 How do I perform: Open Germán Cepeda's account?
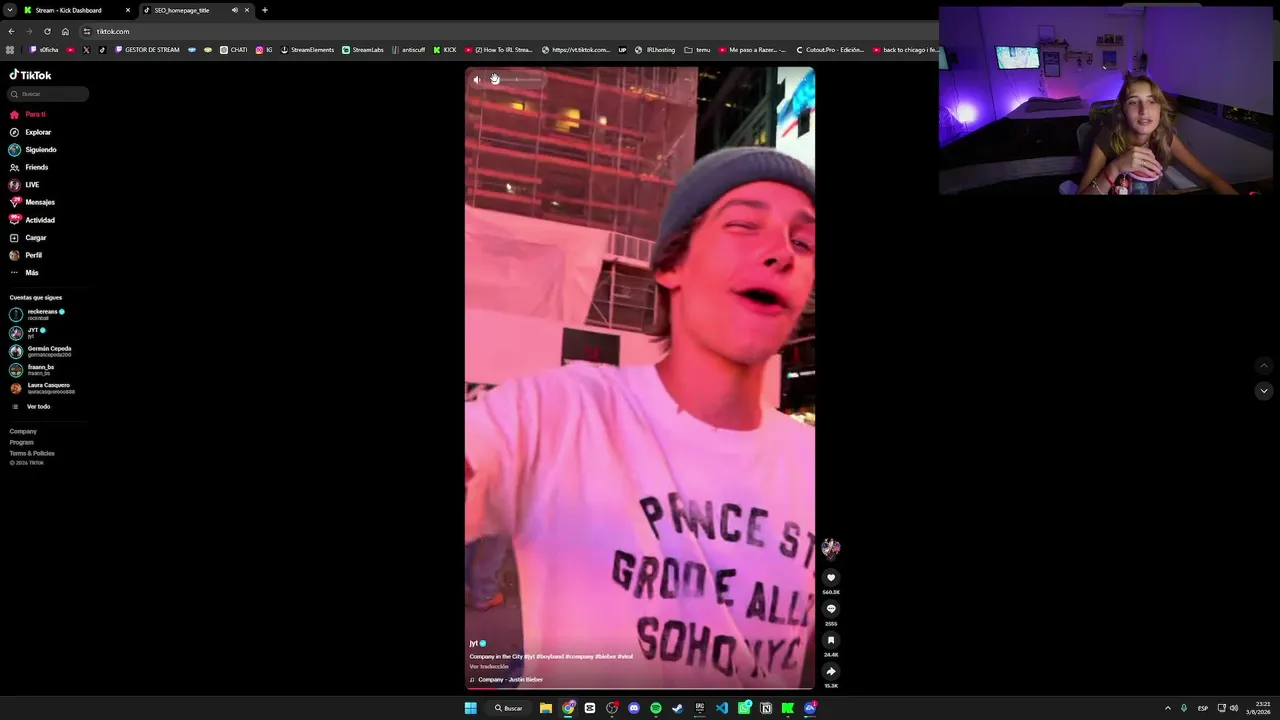point(41,351)
